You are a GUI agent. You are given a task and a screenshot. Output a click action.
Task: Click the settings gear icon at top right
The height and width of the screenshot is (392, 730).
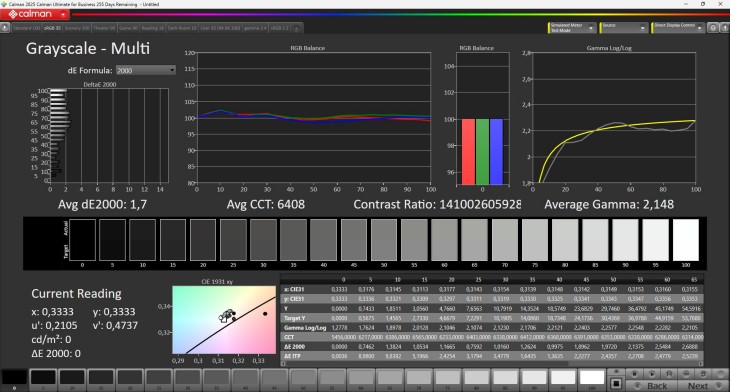coord(713,28)
